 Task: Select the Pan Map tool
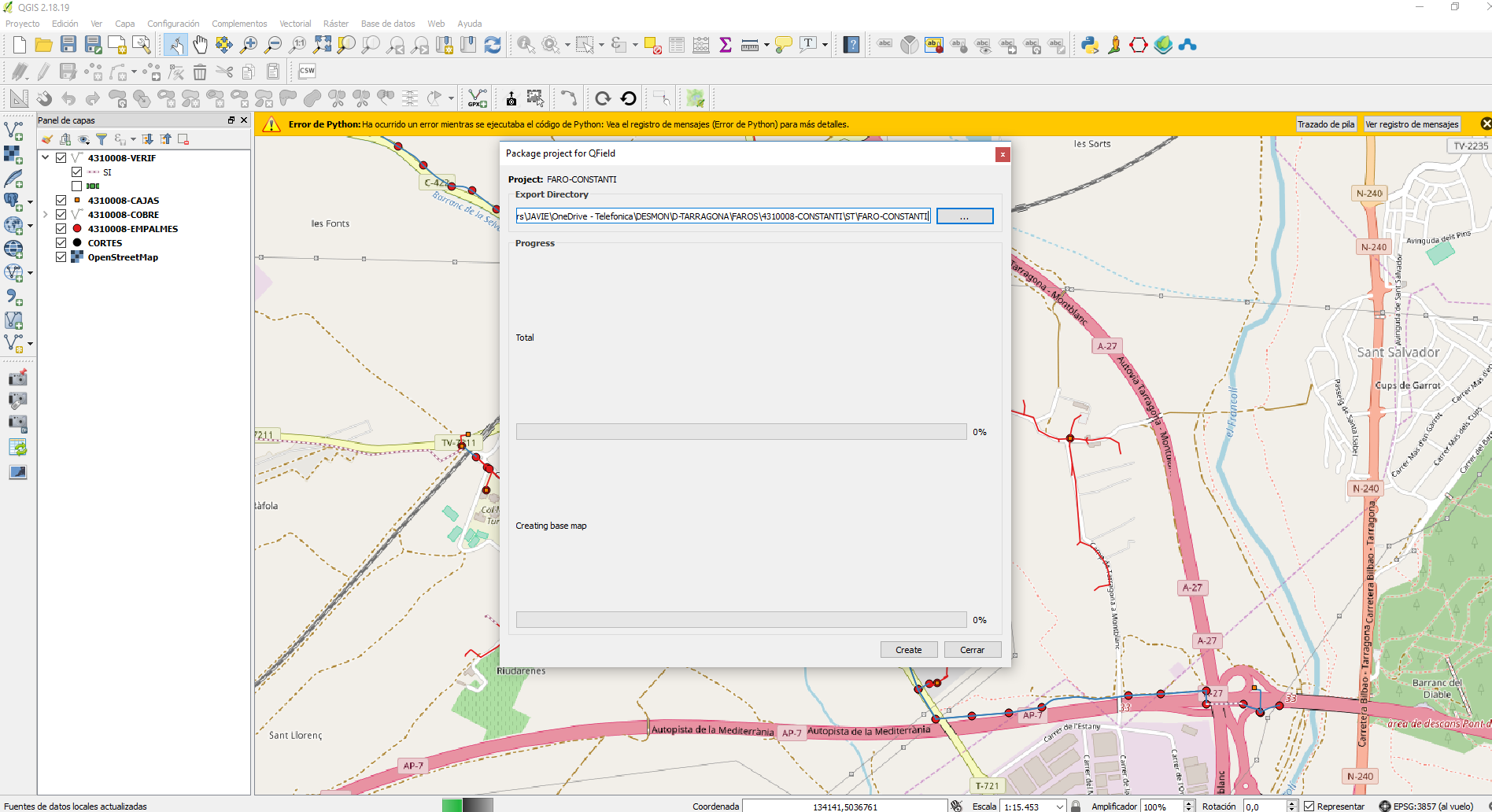pyautogui.click(x=200, y=45)
